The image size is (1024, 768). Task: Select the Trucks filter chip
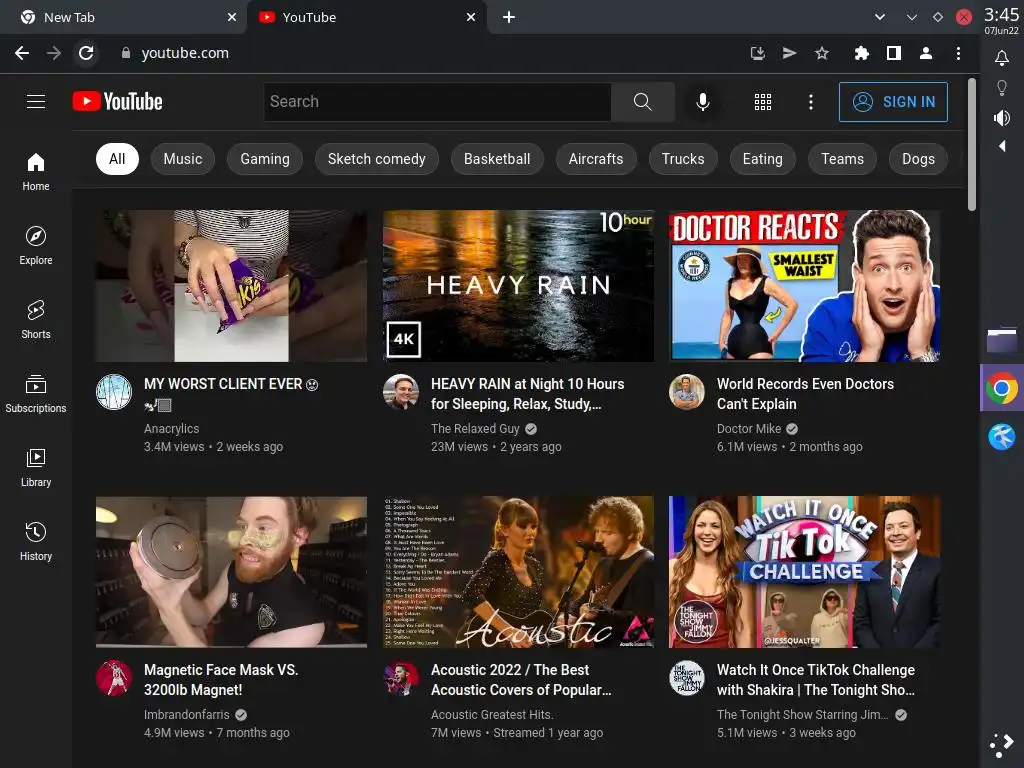[683, 159]
